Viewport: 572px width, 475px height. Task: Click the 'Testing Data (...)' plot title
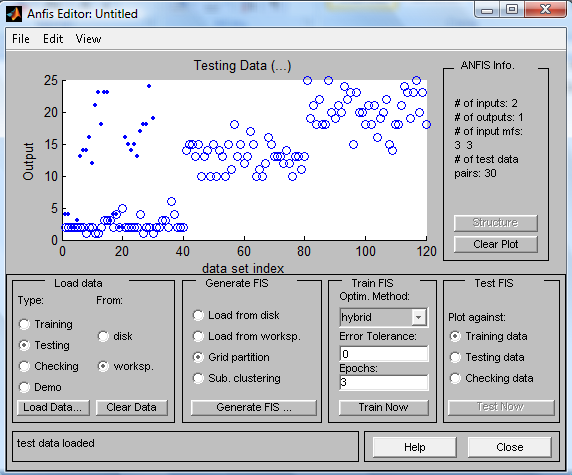point(243,66)
